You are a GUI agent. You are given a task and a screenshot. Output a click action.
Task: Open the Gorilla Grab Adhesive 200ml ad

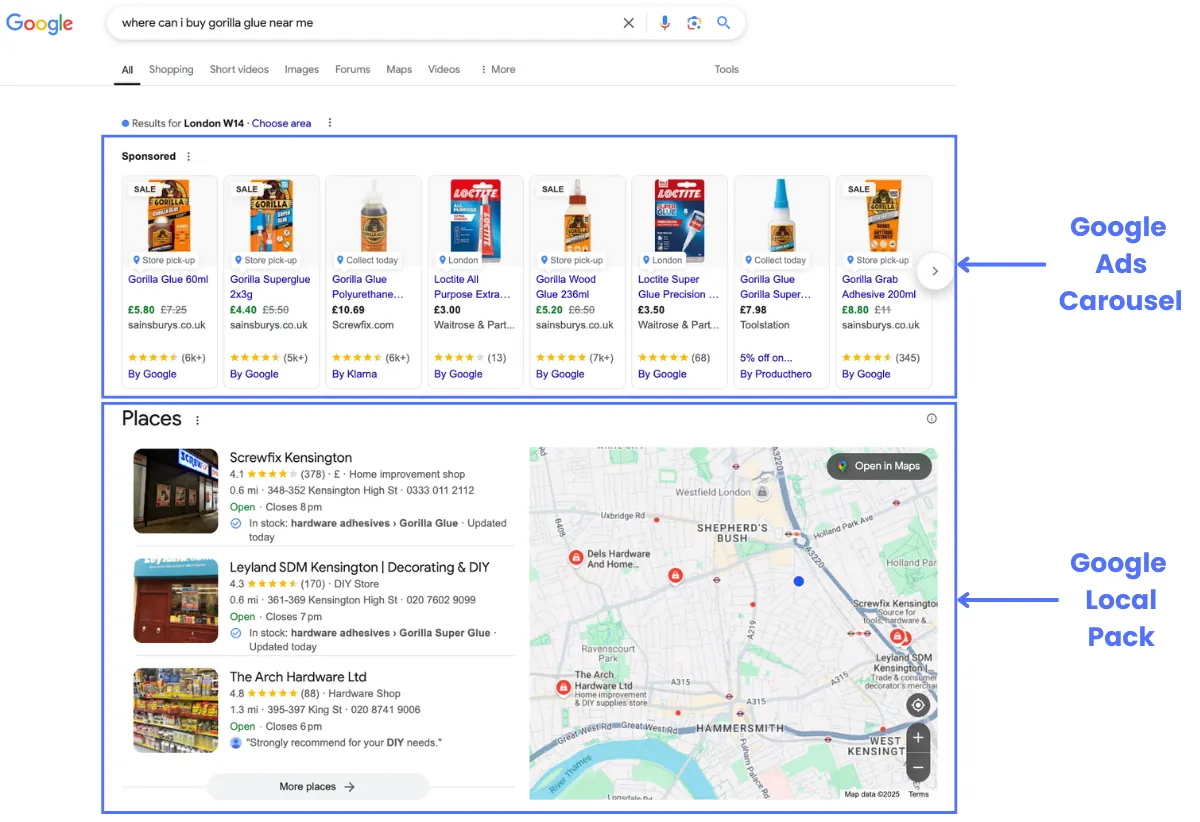pos(883,281)
